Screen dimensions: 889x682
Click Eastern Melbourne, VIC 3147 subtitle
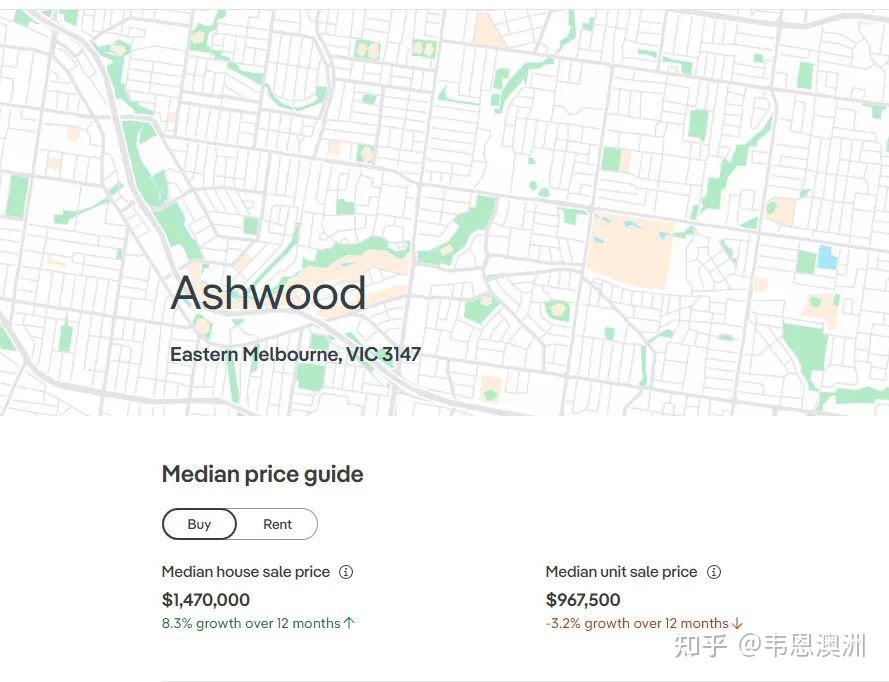coord(295,354)
